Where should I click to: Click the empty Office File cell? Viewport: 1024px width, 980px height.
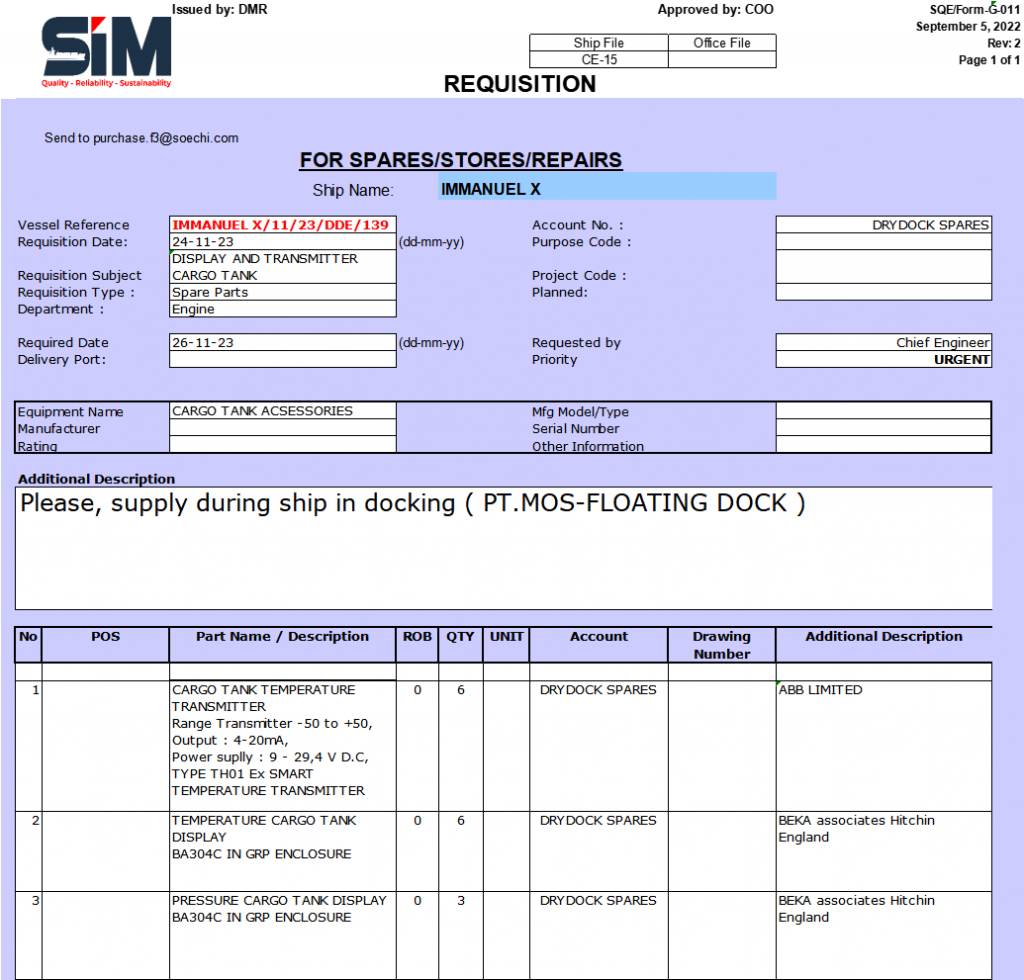pos(721,60)
